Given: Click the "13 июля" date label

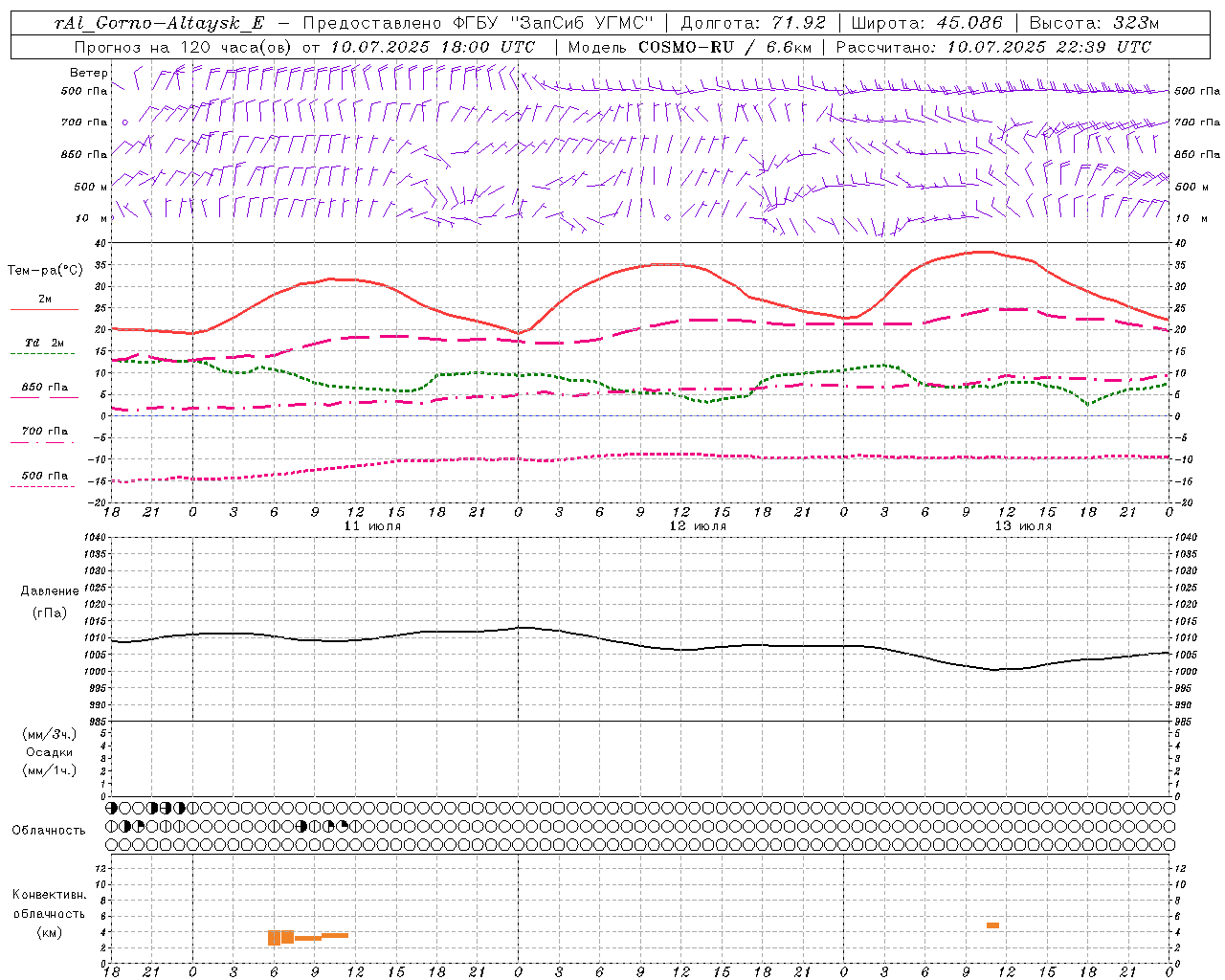Looking at the screenshot, I should [1023, 526].
